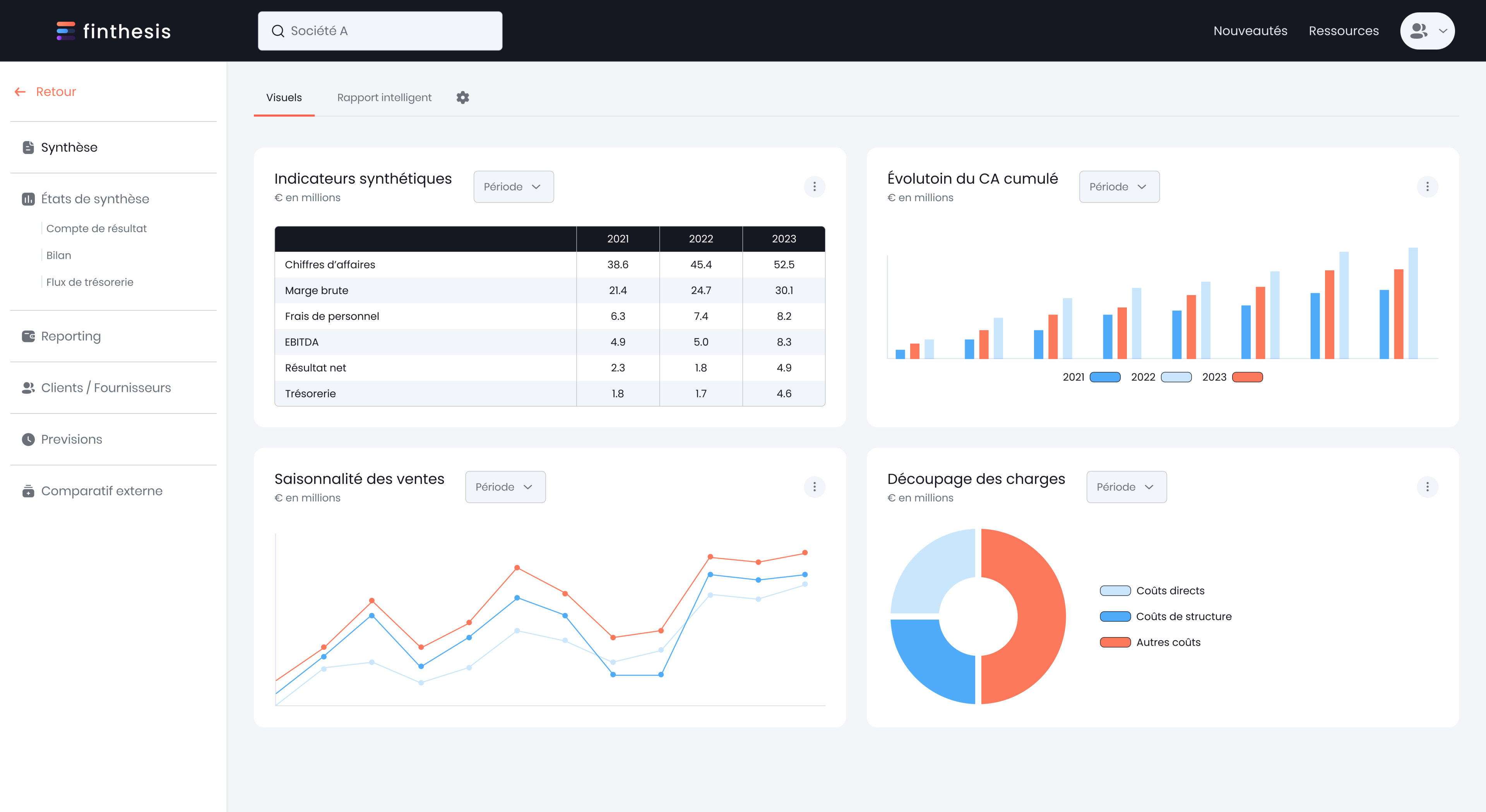Click the Reporting wallet icon
This screenshot has width=1486, height=812.
pyautogui.click(x=28, y=336)
